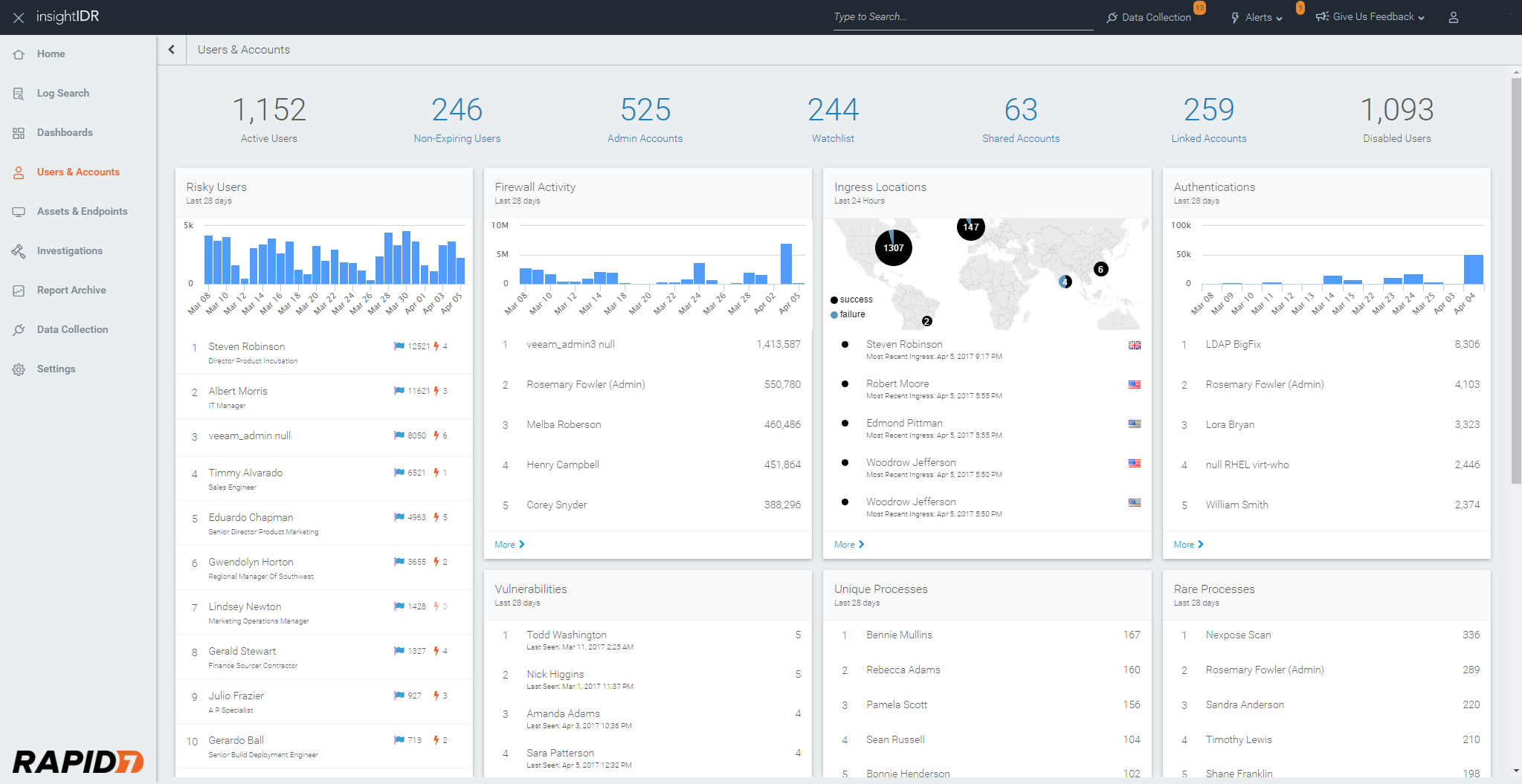The height and width of the screenshot is (784, 1522).
Task: Toggle the success legend on Ingress map
Action: 851,299
